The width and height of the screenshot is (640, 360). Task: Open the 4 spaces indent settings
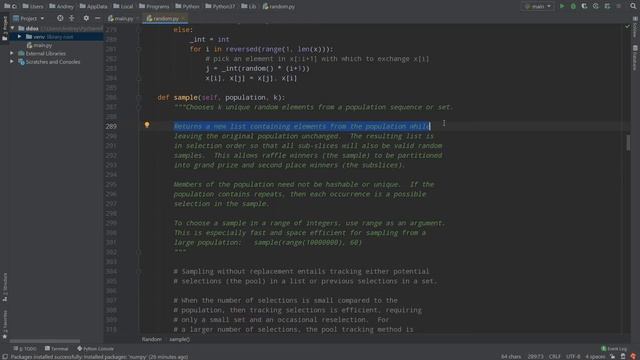coord(595,357)
